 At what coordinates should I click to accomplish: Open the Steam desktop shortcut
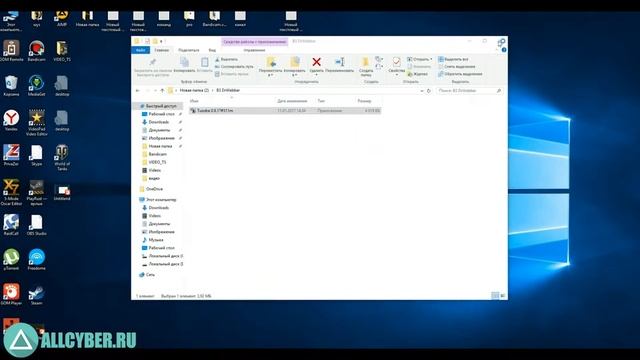36,295
